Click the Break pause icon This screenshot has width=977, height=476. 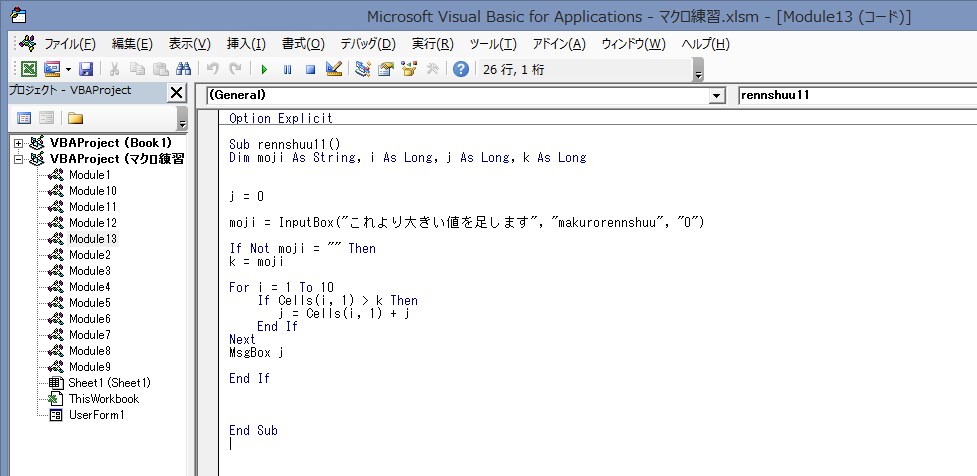[x=287, y=69]
